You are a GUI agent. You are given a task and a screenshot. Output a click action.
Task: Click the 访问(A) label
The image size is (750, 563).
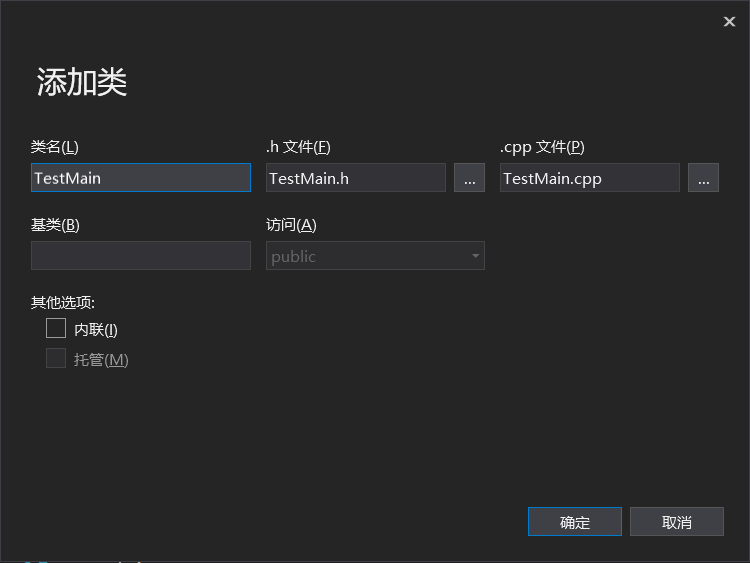point(291,225)
